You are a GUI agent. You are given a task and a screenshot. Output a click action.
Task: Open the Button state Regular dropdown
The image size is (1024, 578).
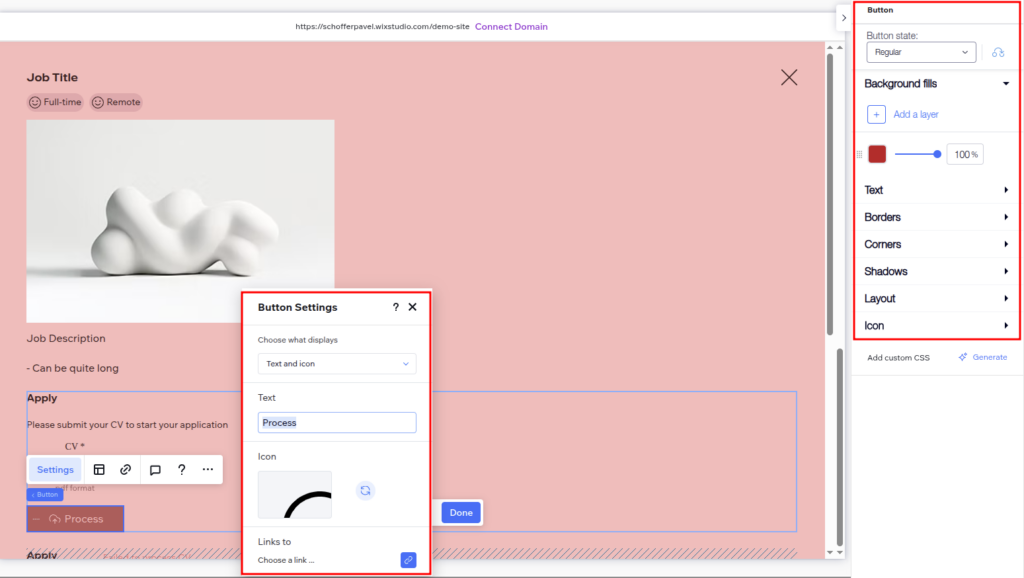tap(920, 52)
